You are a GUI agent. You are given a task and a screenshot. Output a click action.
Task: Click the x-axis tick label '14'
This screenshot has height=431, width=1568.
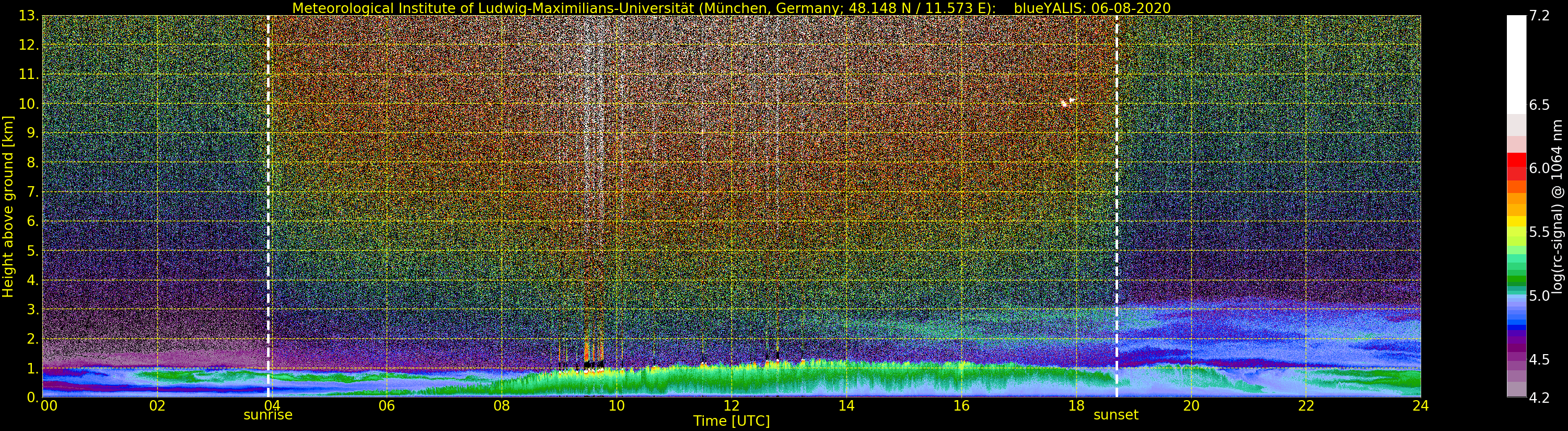pos(846,405)
